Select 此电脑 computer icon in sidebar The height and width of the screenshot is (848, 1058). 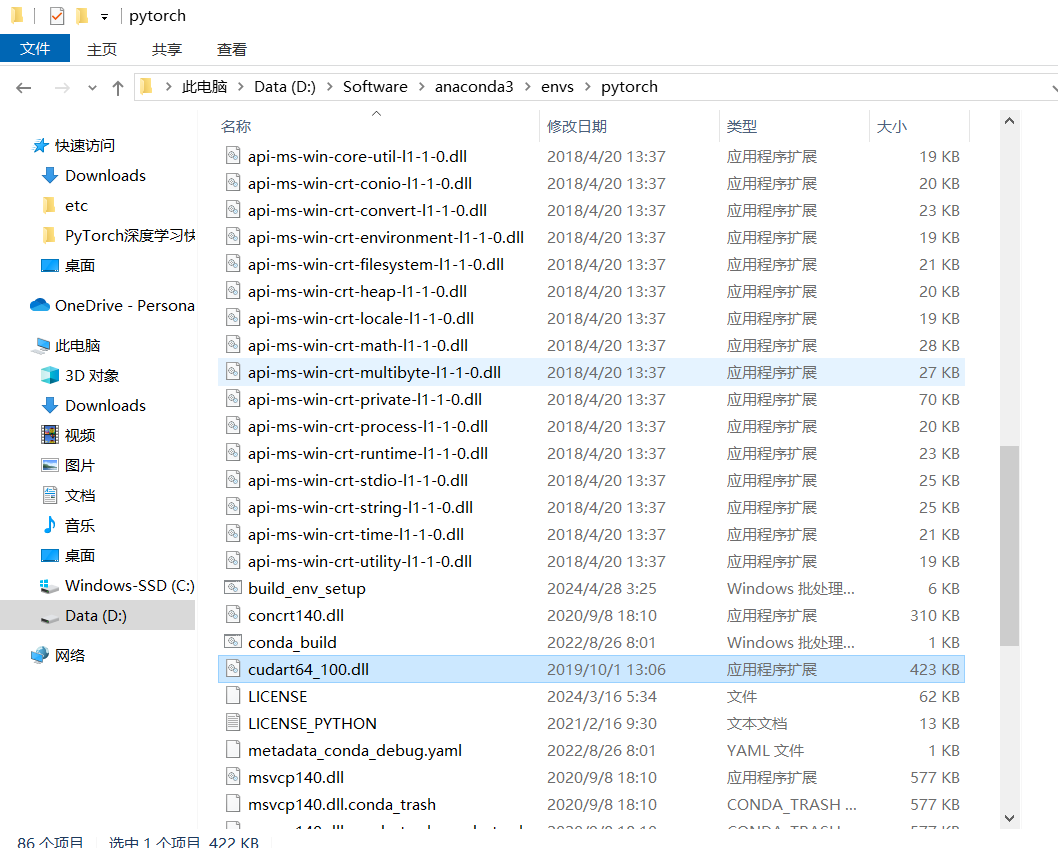41,345
